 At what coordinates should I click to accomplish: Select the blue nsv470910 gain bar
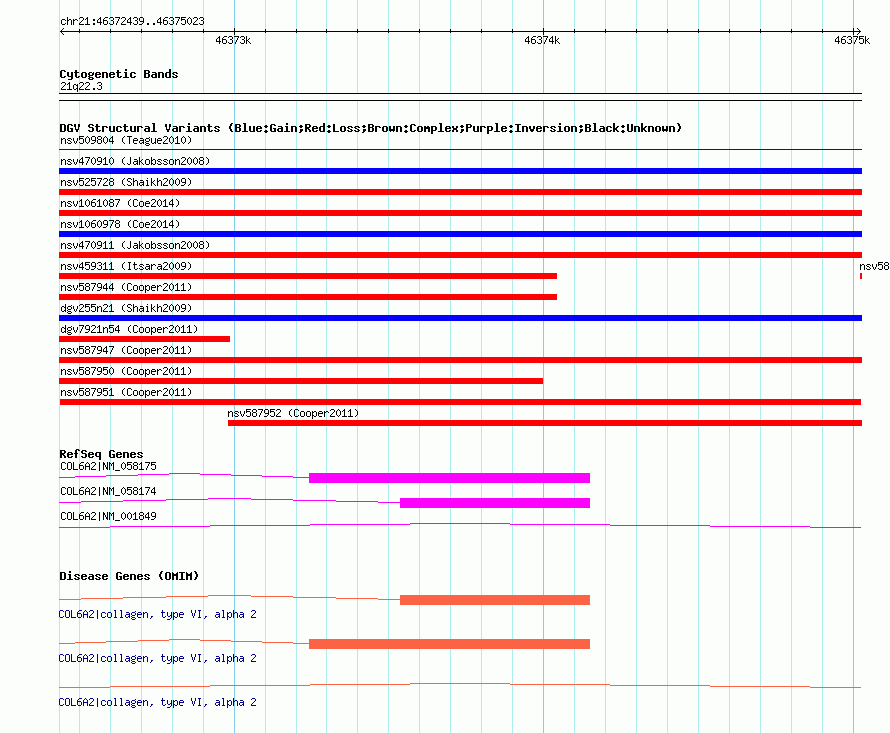460,171
